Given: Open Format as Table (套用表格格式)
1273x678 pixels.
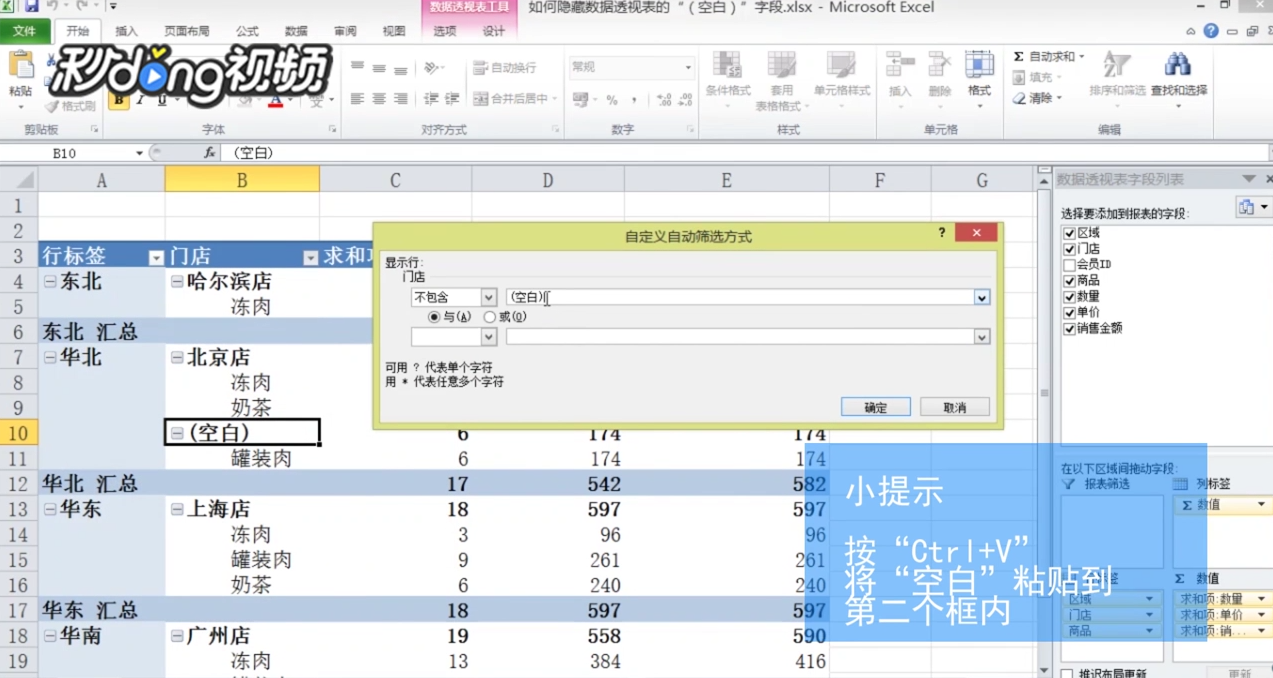Looking at the screenshot, I should 781,81.
